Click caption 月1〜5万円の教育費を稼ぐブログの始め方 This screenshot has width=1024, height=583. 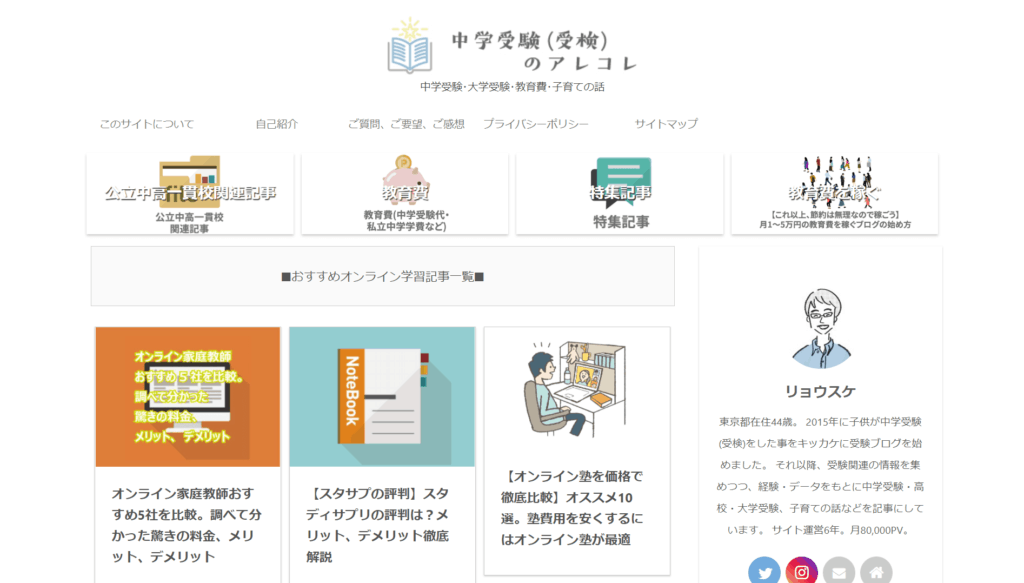click(835, 225)
